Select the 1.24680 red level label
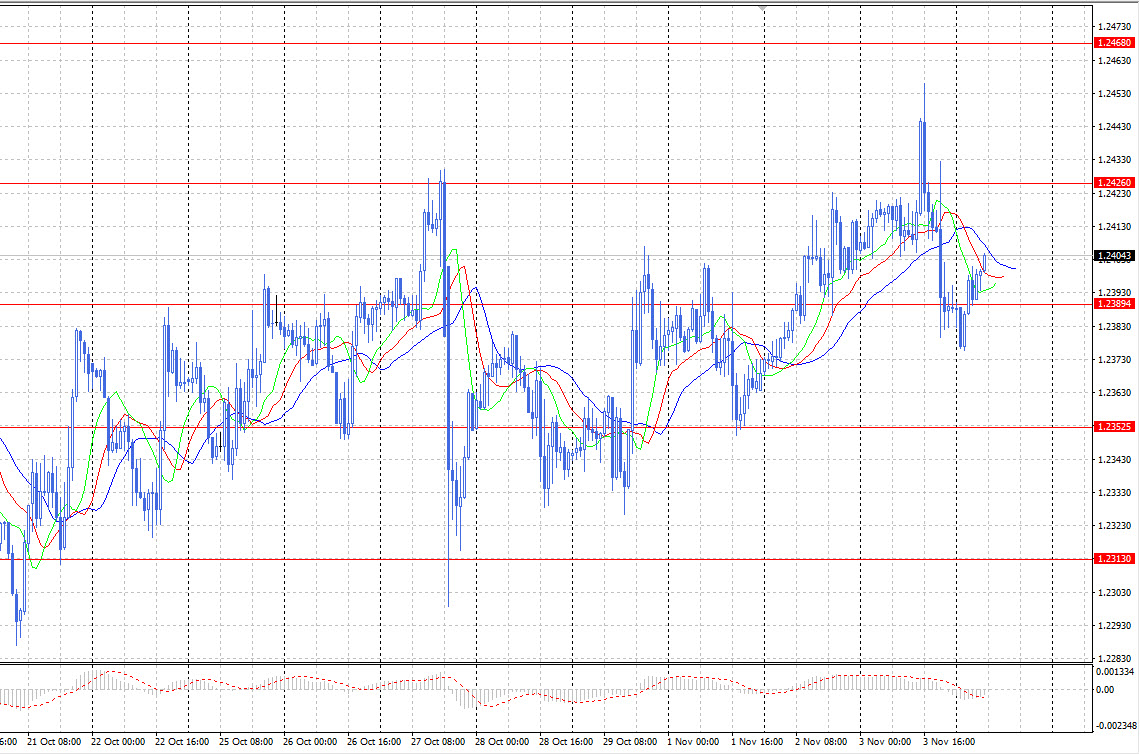This screenshot has width=1140, height=754. pos(1114,44)
